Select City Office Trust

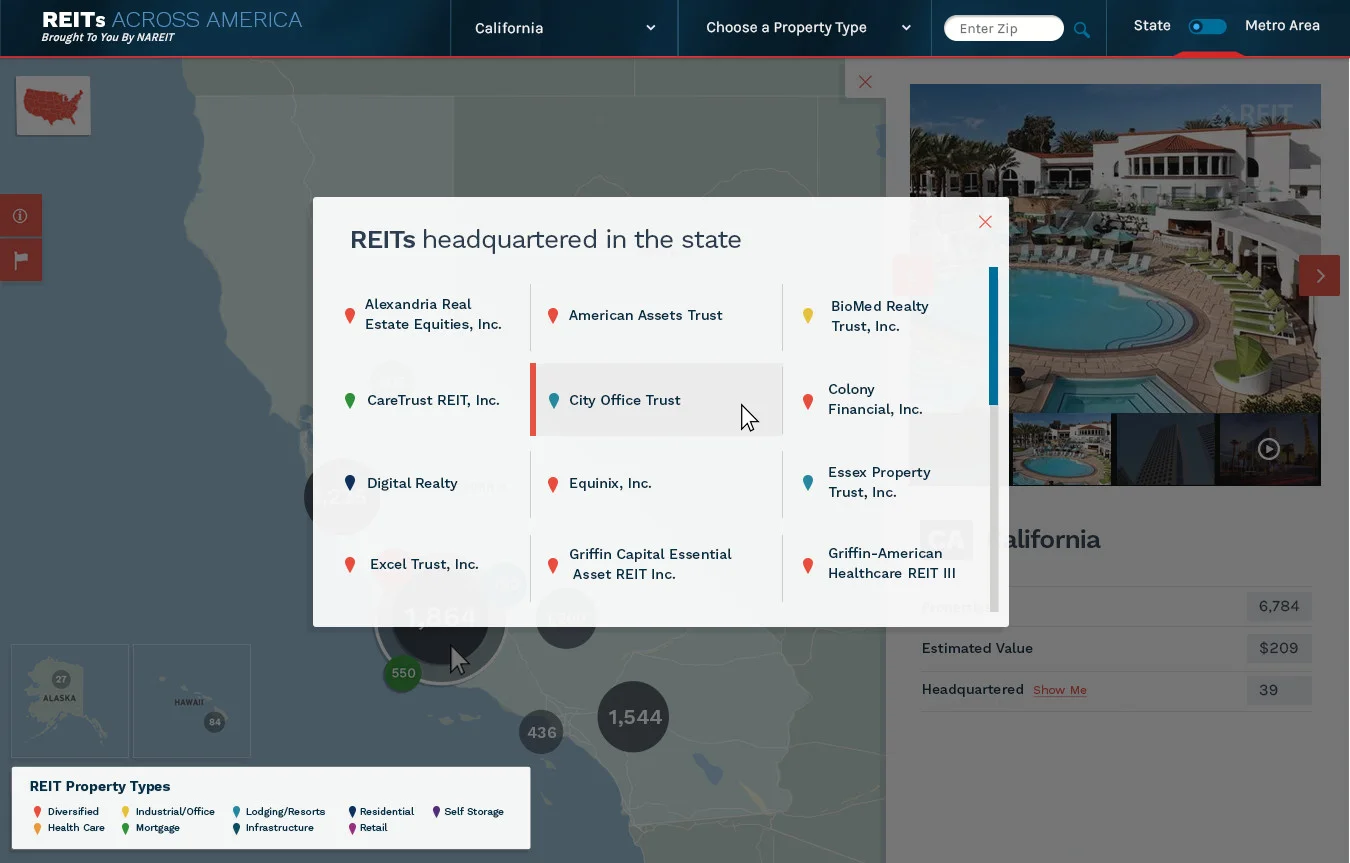656,400
